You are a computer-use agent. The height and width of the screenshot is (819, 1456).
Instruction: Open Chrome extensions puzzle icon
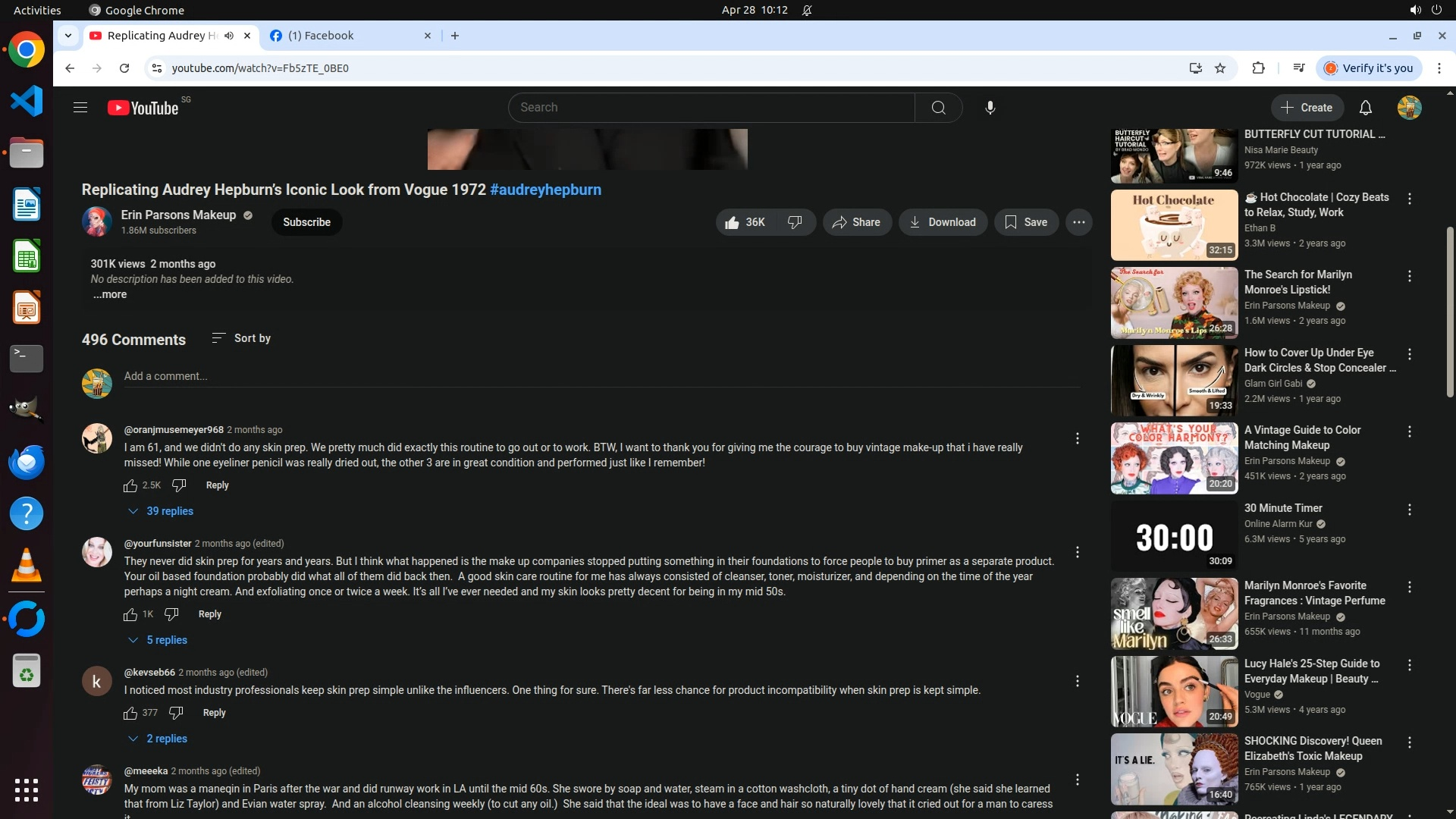[x=1258, y=68]
